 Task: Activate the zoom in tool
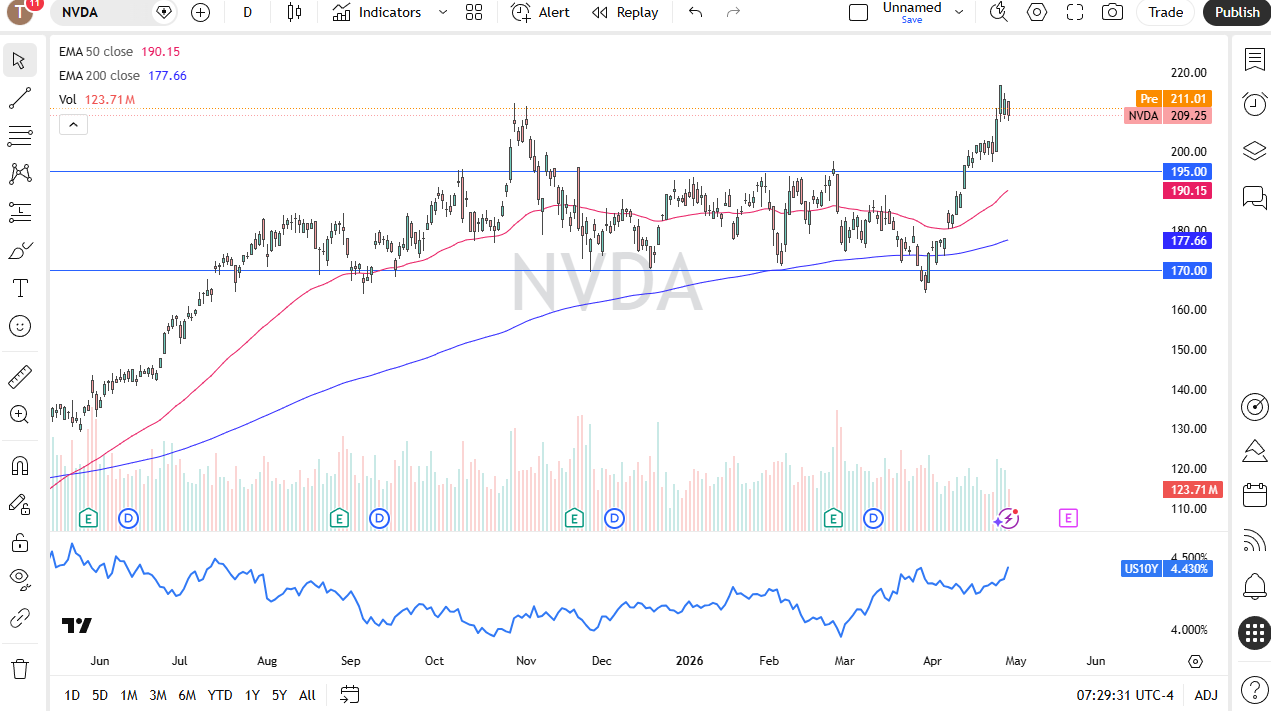pos(20,415)
